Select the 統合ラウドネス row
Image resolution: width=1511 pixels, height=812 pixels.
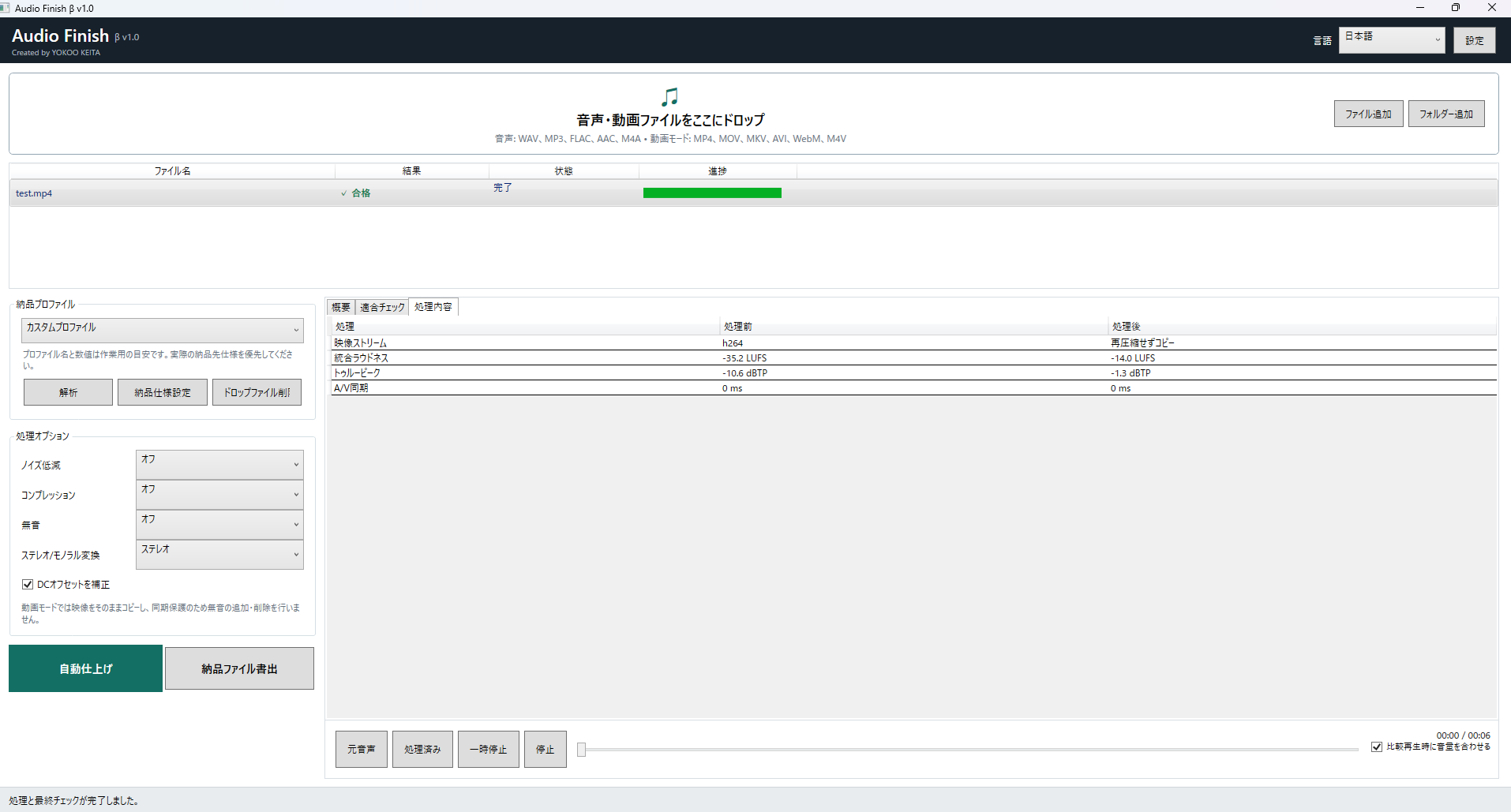click(x=913, y=357)
